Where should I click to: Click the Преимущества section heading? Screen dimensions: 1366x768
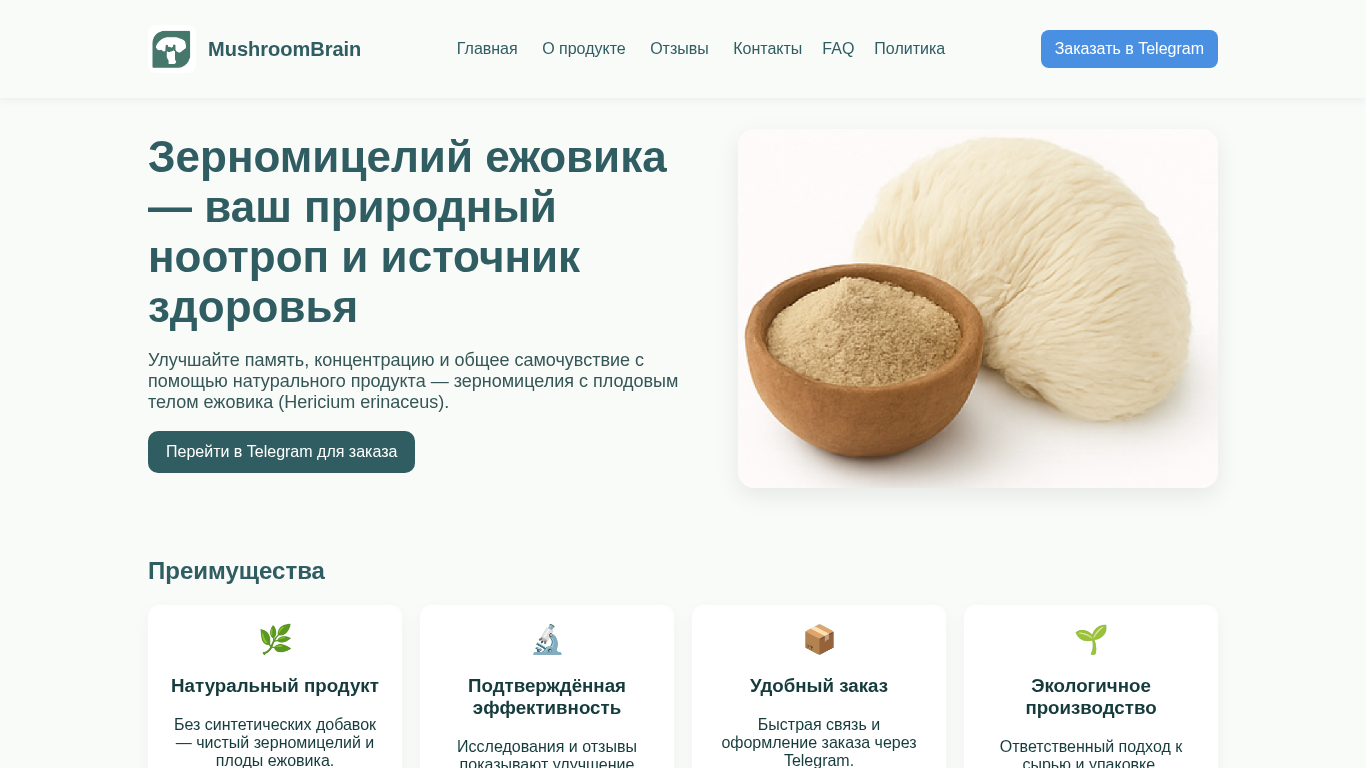point(236,571)
